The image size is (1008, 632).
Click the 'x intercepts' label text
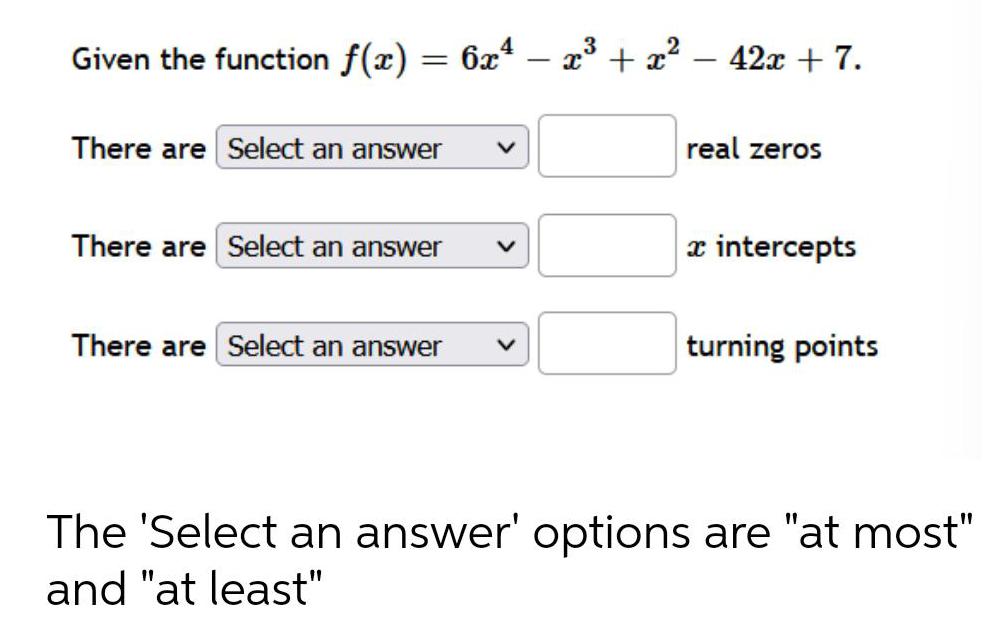pyautogui.click(x=773, y=246)
